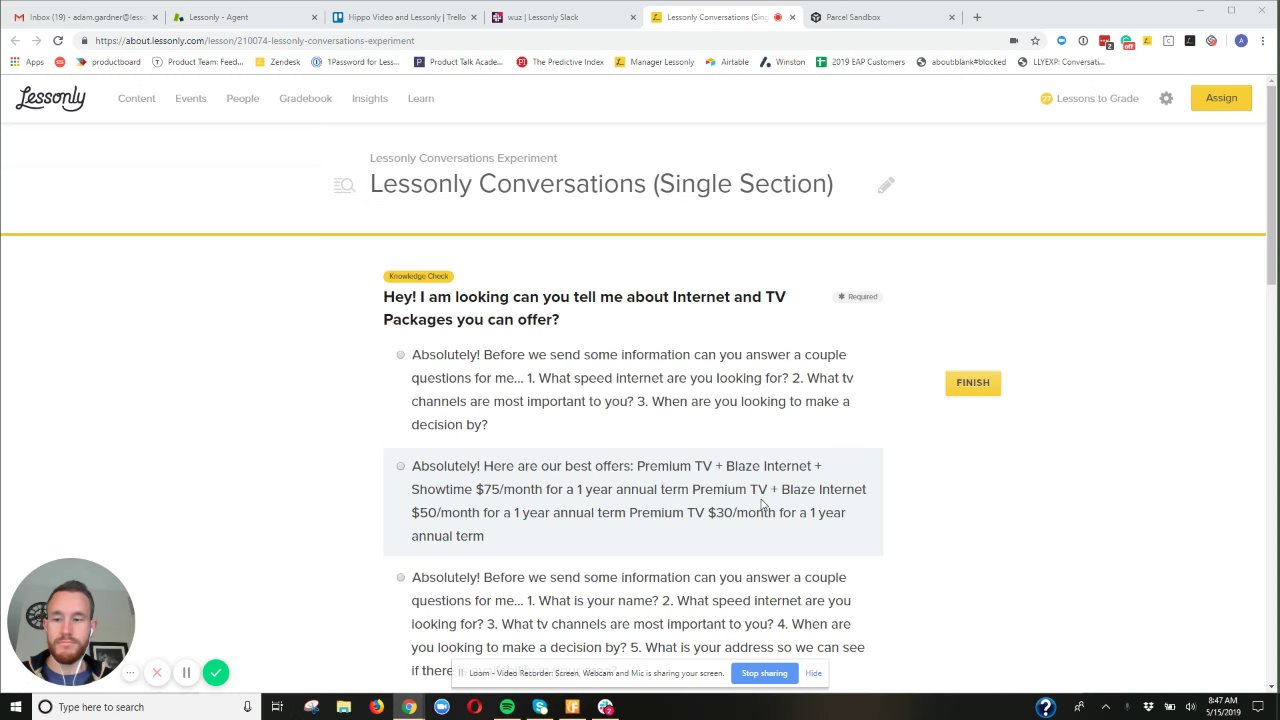This screenshot has width=1280, height=720.
Task: Click the yellow Finish button
Action: [x=972, y=383]
